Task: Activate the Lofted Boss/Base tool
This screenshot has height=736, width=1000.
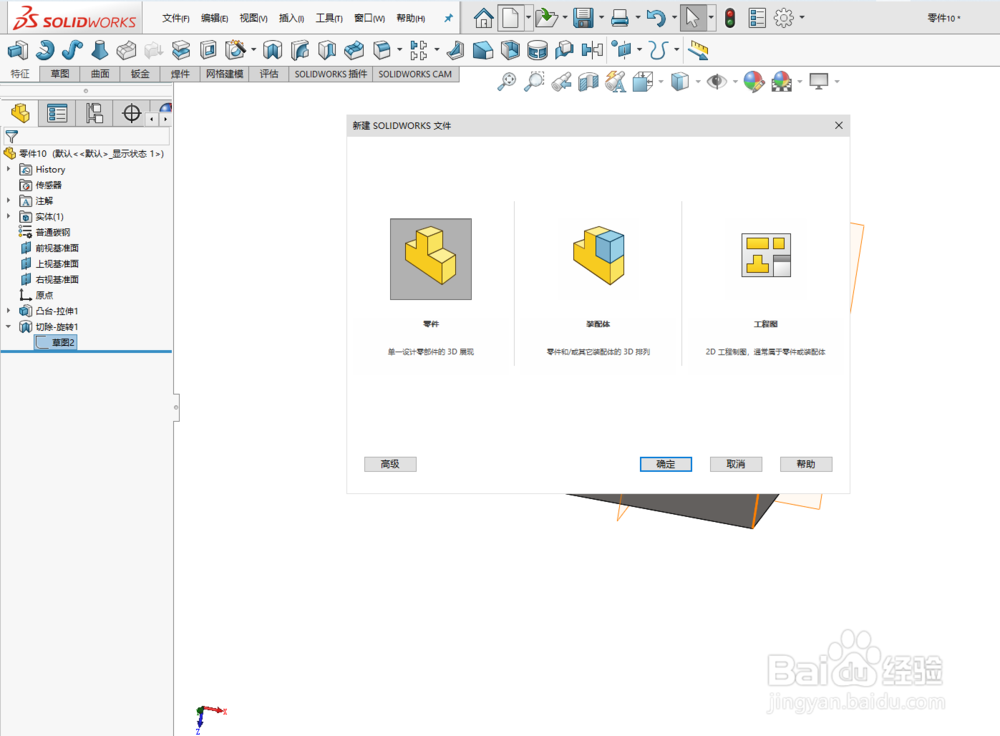Action: pyautogui.click(x=99, y=50)
